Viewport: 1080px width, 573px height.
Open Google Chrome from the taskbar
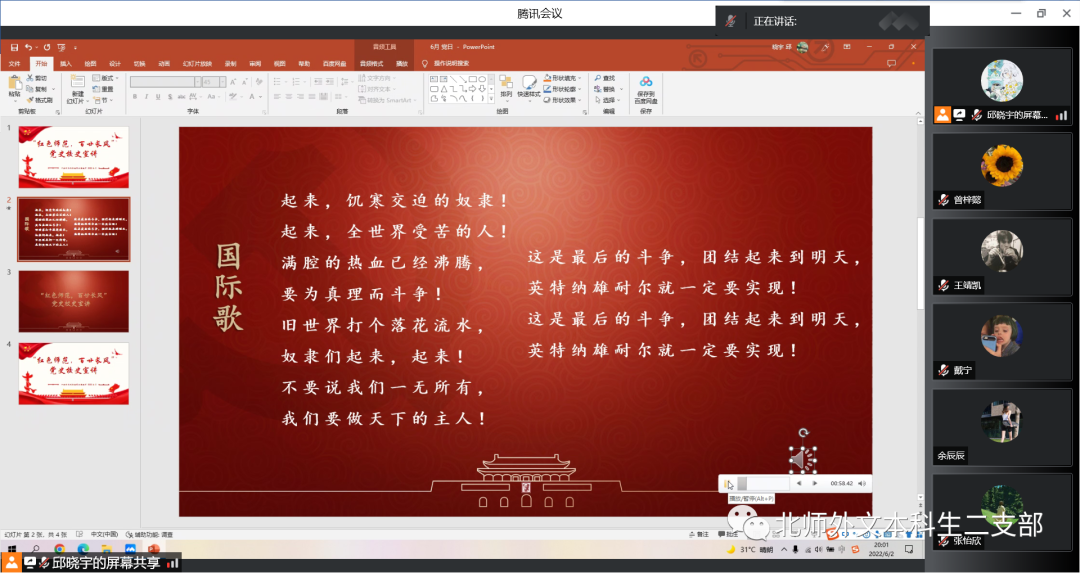click(x=60, y=550)
